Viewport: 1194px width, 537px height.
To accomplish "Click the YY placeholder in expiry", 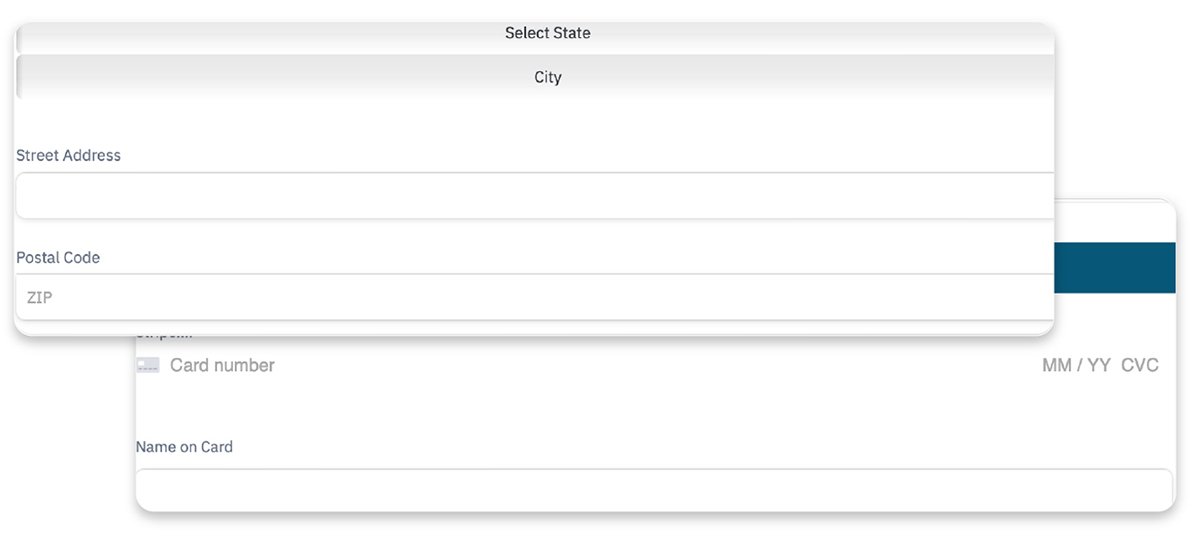I will 1099,366.
